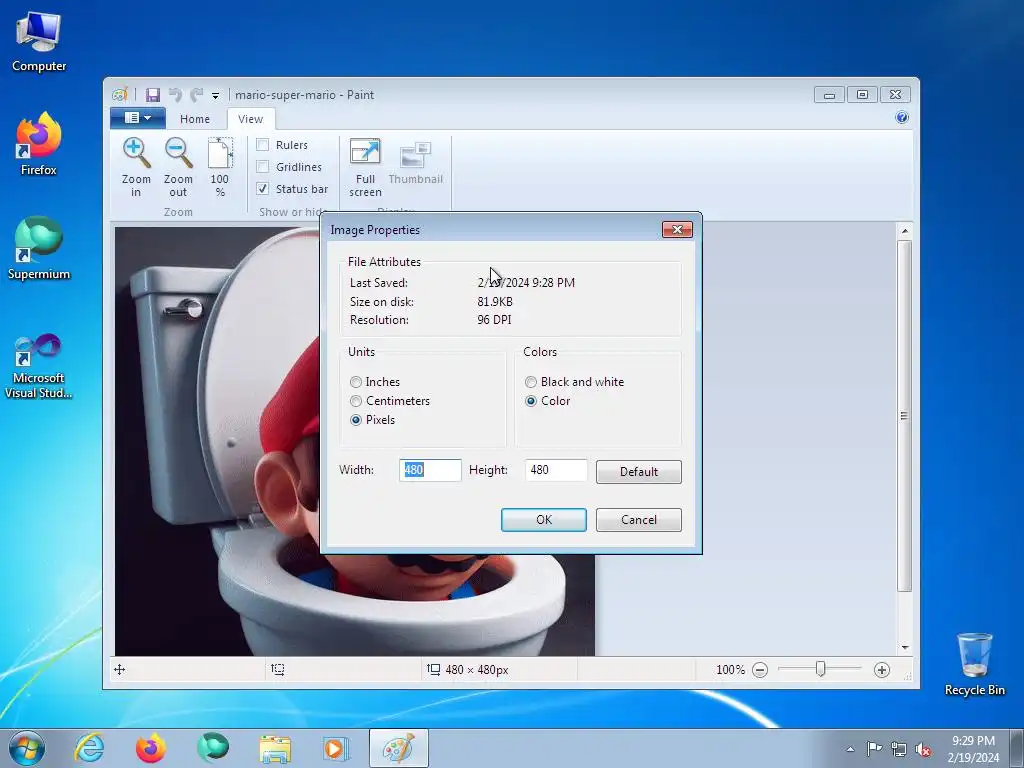This screenshot has width=1024, height=768.
Task: Click the Show desktop strip at taskbar end
Action: (x=1017, y=748)
